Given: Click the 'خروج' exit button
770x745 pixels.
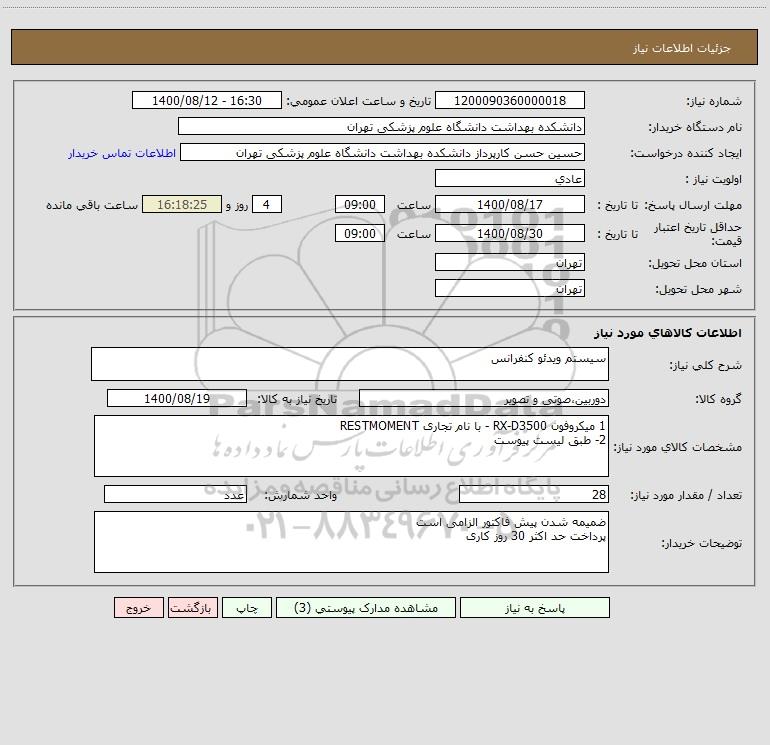Looking at the screenshot, I should click(x=138, y=607).
